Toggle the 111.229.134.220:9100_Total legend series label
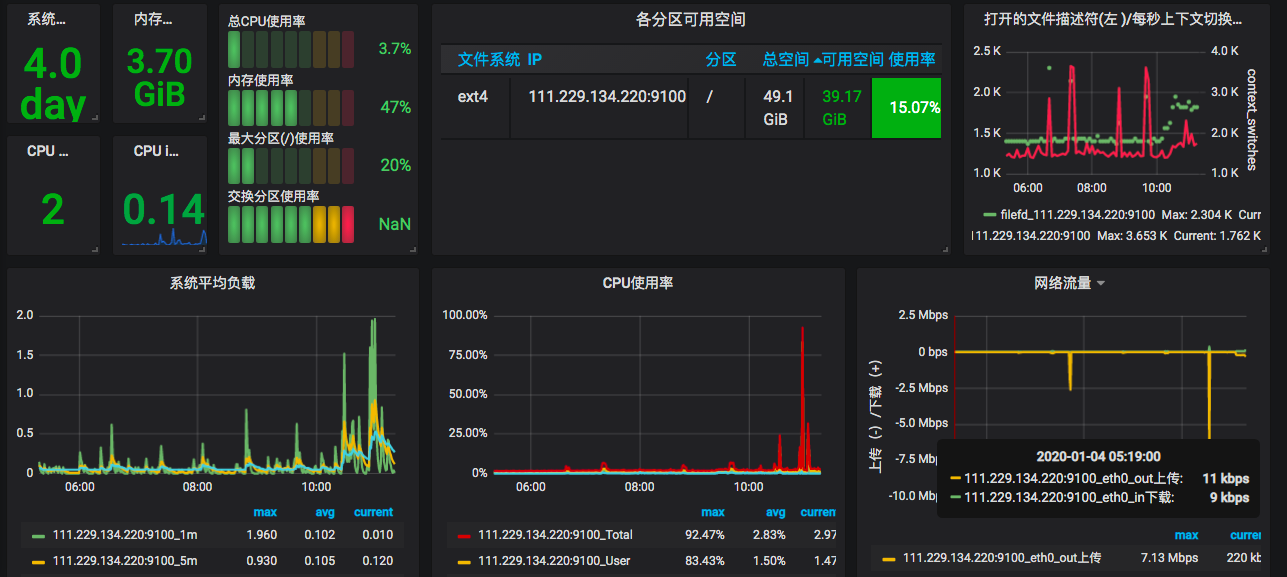The height and width of the screenshot is (577, 1287). 555,536
